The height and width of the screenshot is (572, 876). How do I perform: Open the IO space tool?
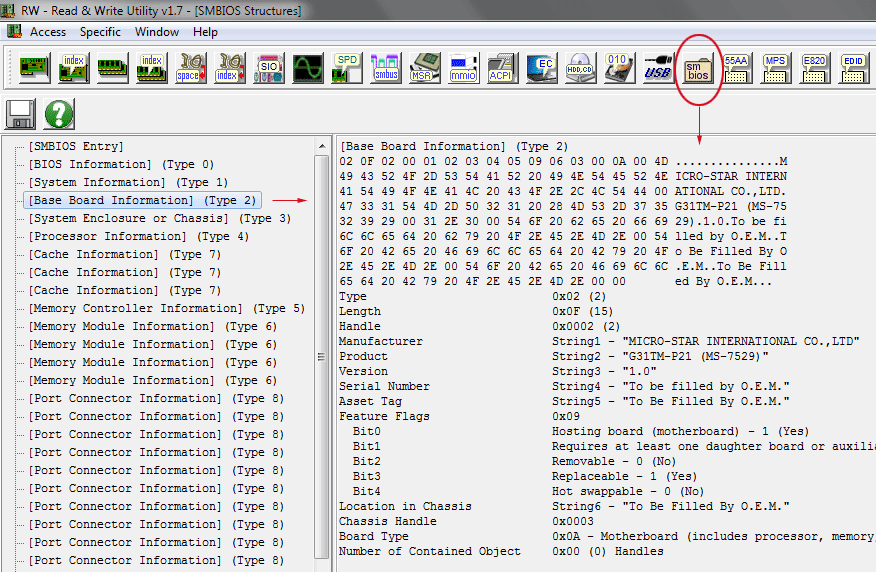click(x=191, y=68)
